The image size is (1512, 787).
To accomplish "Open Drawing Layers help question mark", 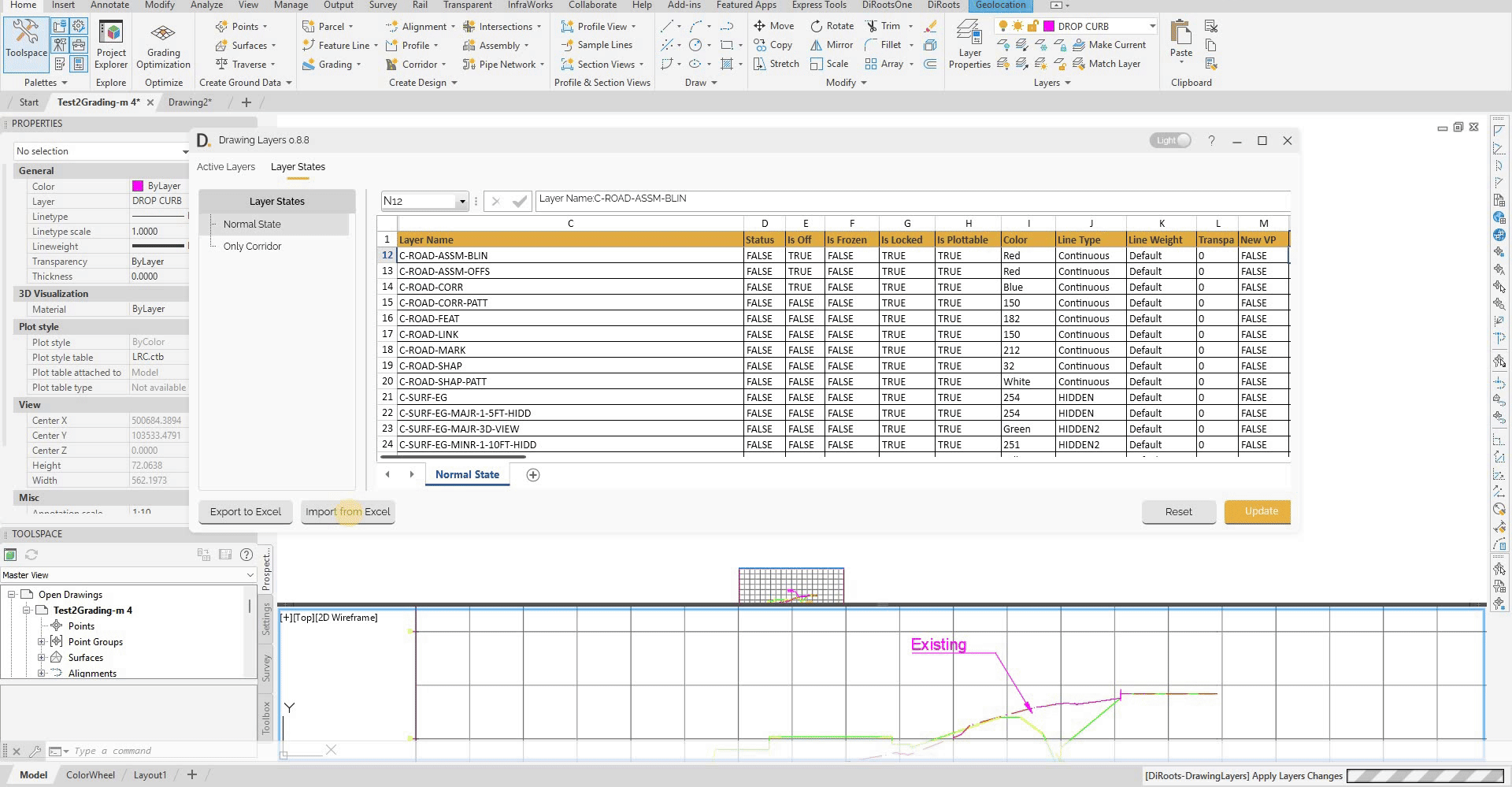I will click(x=1211, y=141).
